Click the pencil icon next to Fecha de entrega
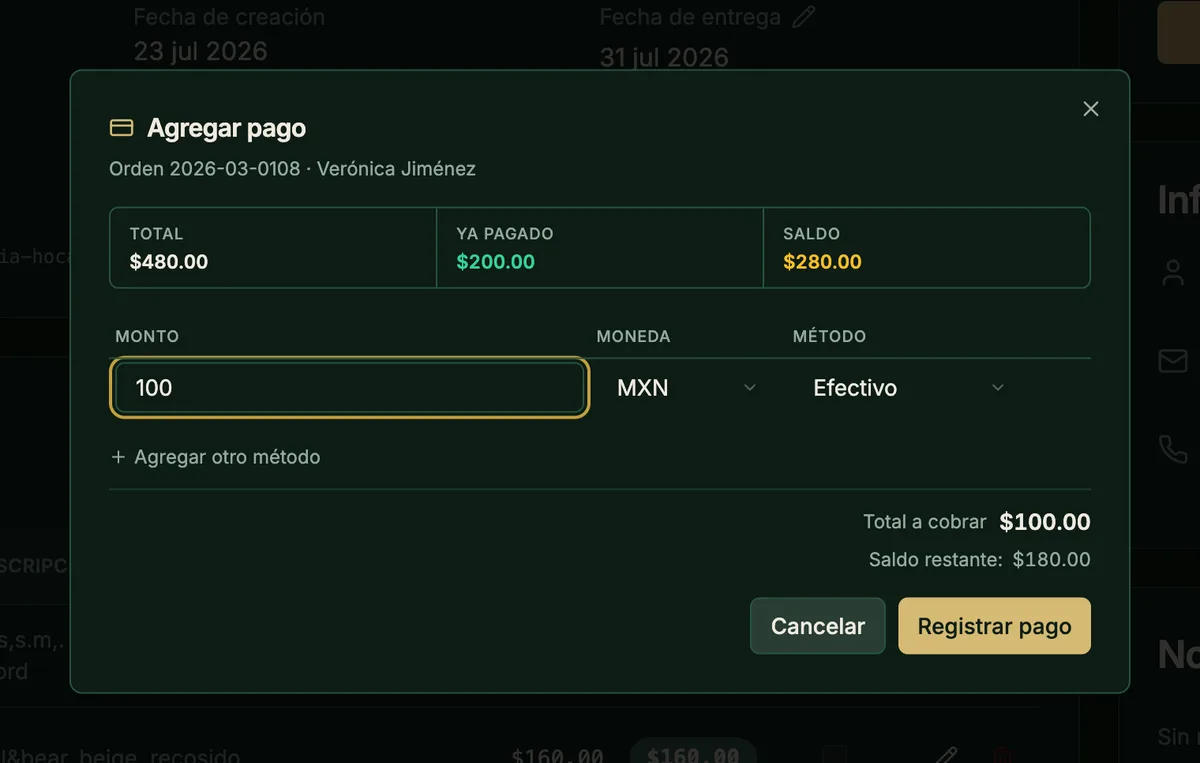The height and width of the screenshot is (763, 1200). point(804,17)
